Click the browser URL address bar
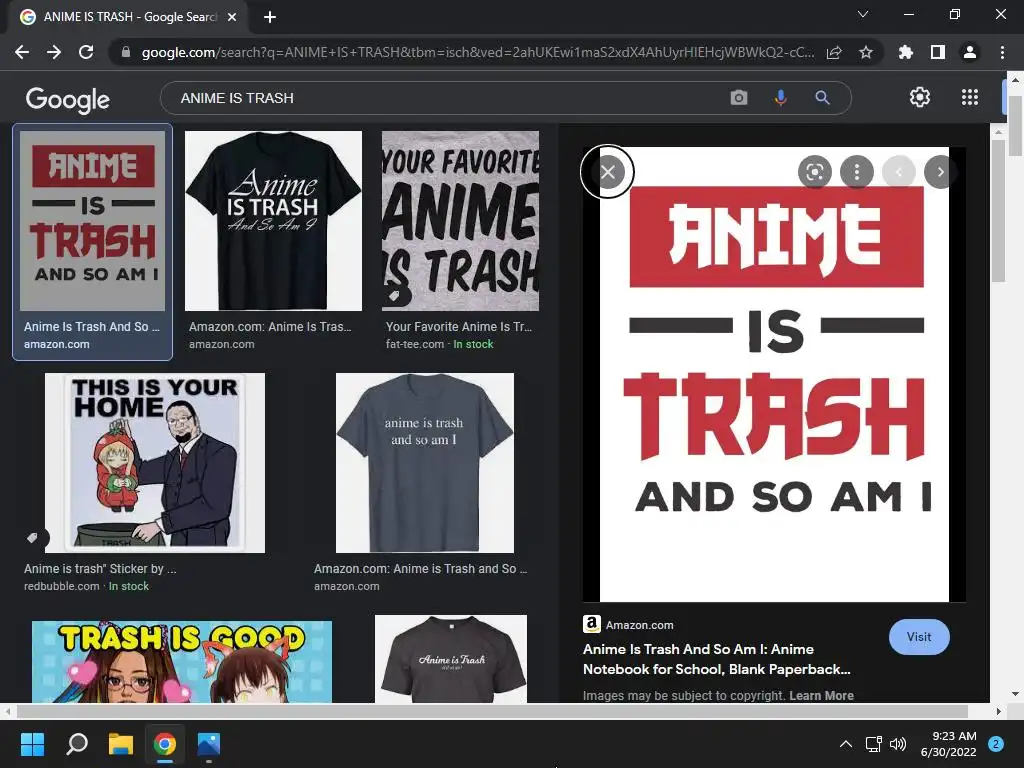Viewport: 1024px width, 768px height. pos(477,52)
